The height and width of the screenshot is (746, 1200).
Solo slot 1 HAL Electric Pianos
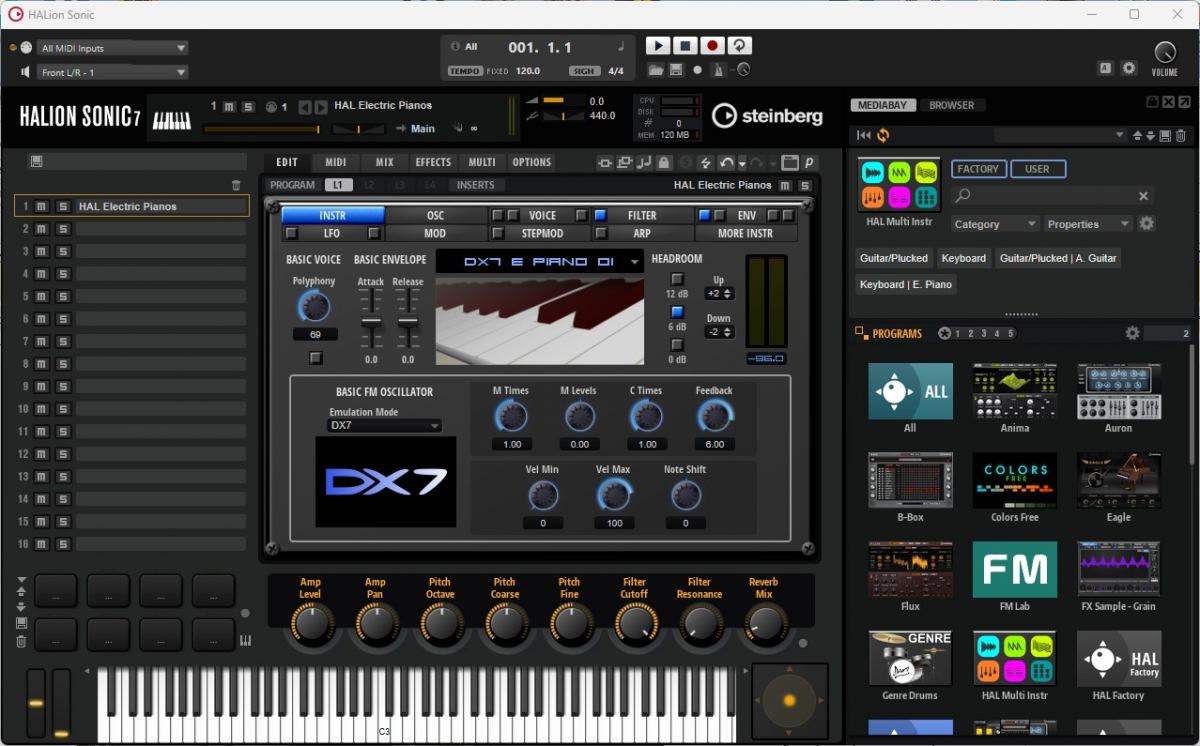[62, 206]
